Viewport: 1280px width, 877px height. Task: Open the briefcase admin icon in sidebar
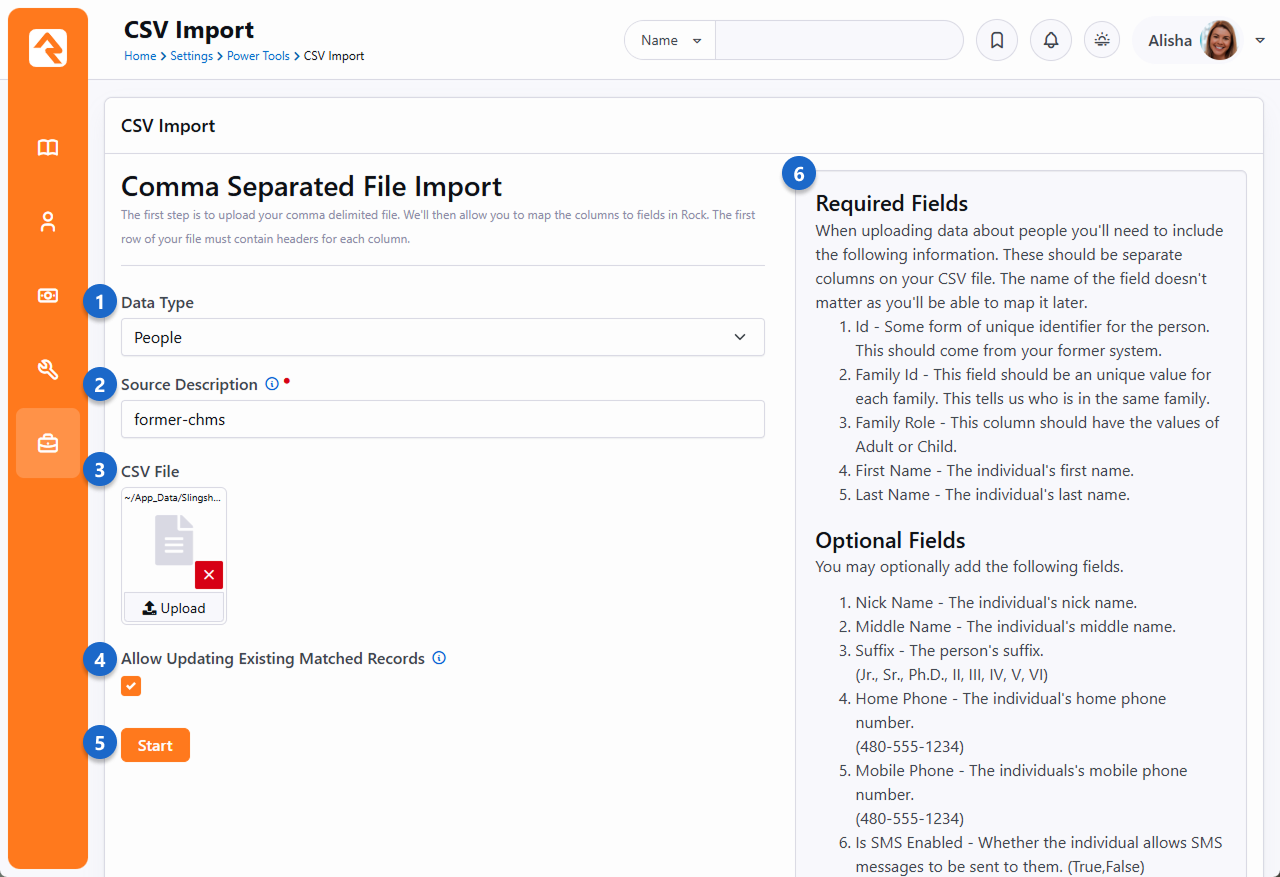[x=48, y=443]
